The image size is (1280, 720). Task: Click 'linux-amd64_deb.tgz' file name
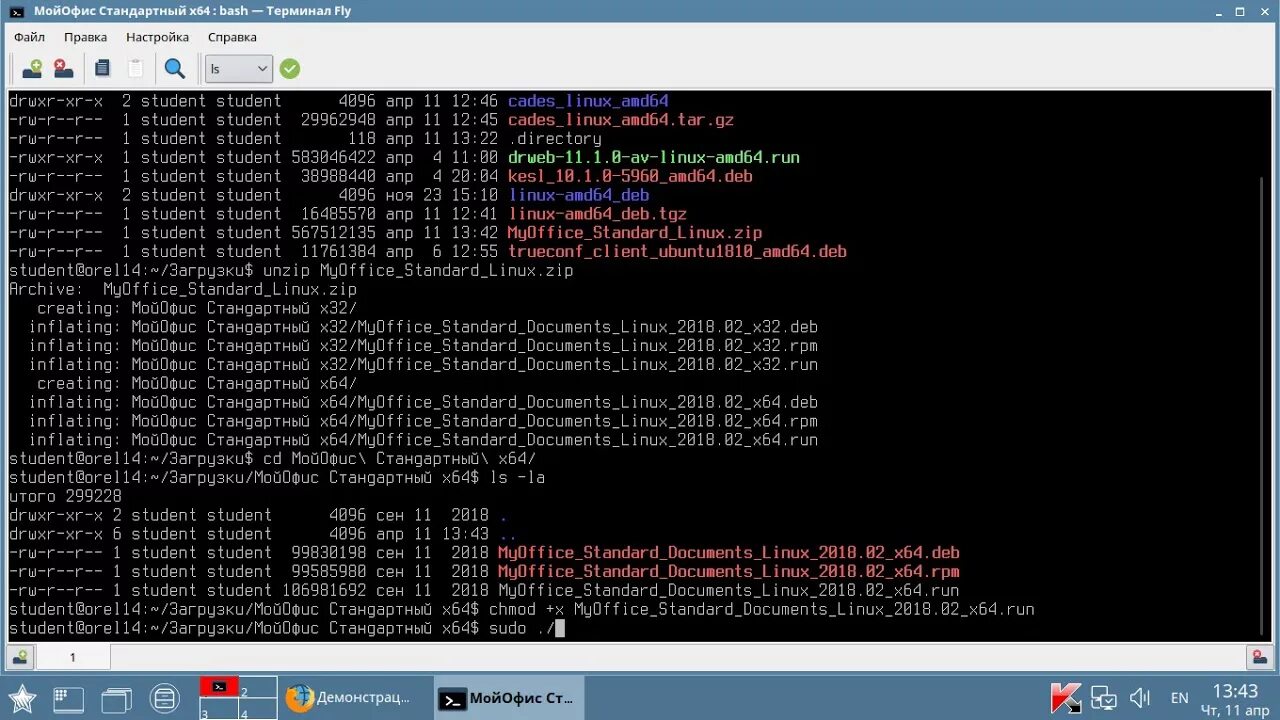pyautogui.click(x=597, y=214)
